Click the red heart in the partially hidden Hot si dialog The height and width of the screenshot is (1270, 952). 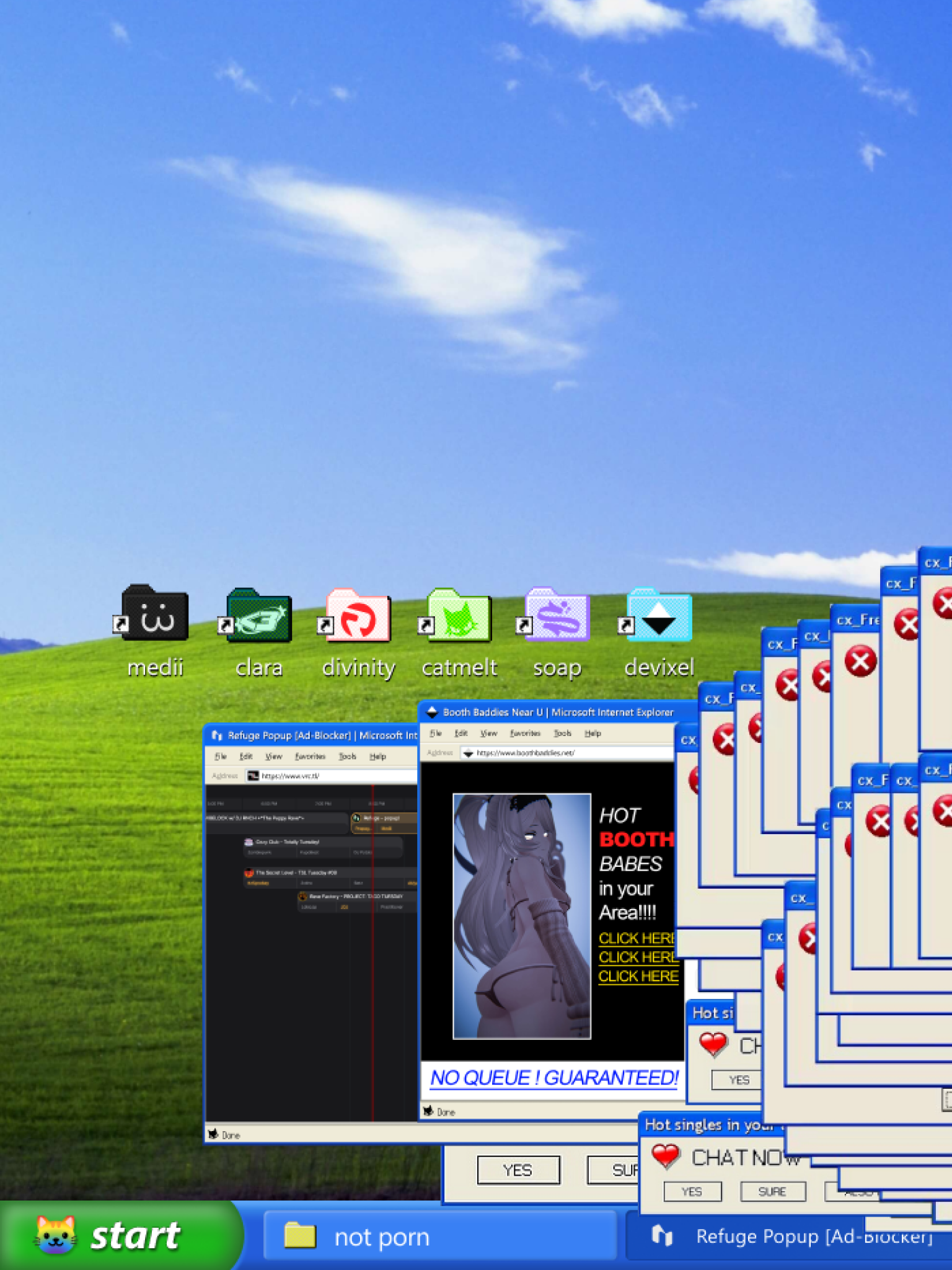tap(713, 1045)
